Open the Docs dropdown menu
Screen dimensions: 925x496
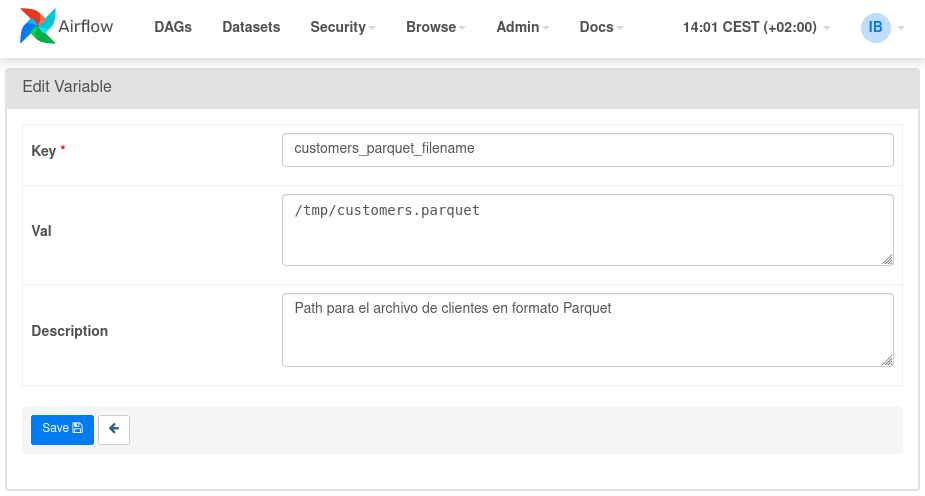coord(601,27)
